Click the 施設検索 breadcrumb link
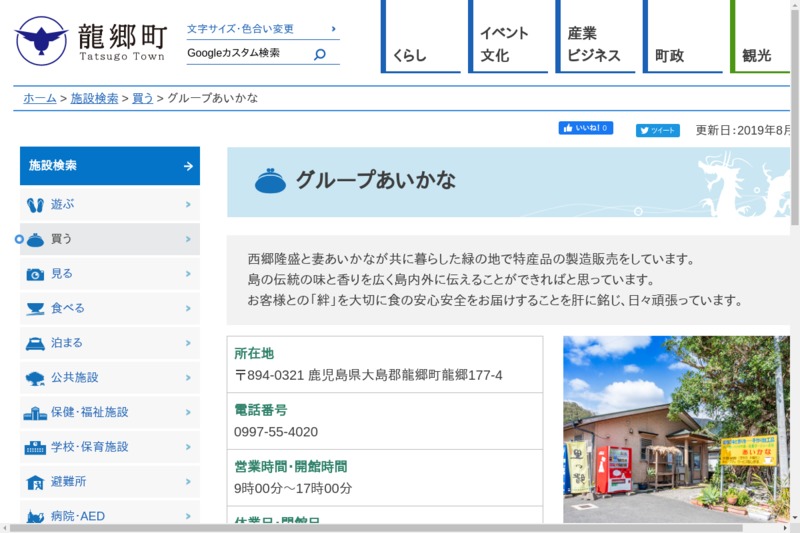The height and width of the screenshot is (533, 800). tap(94, 98)
